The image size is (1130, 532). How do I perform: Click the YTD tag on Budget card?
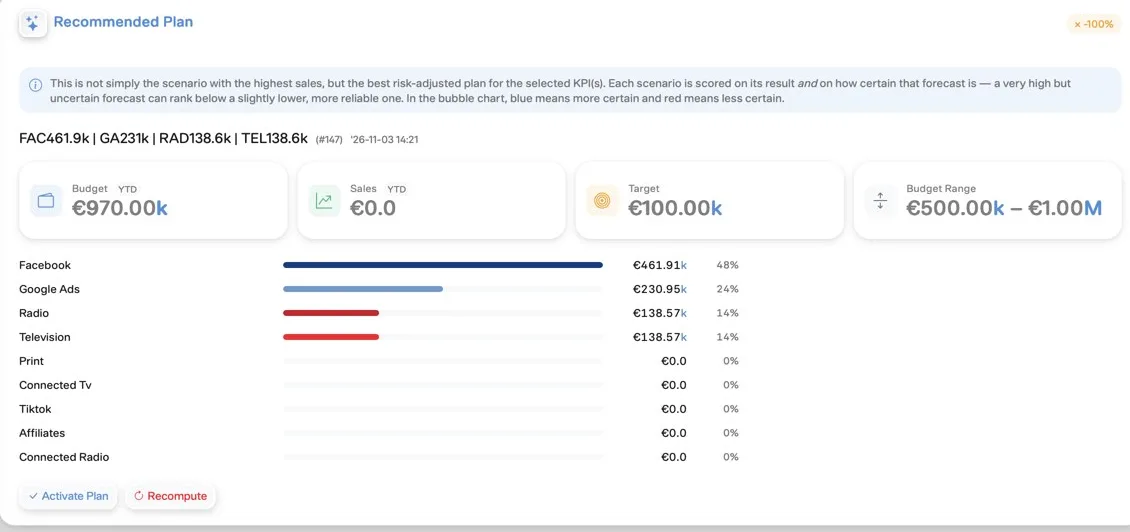[128, 189]
